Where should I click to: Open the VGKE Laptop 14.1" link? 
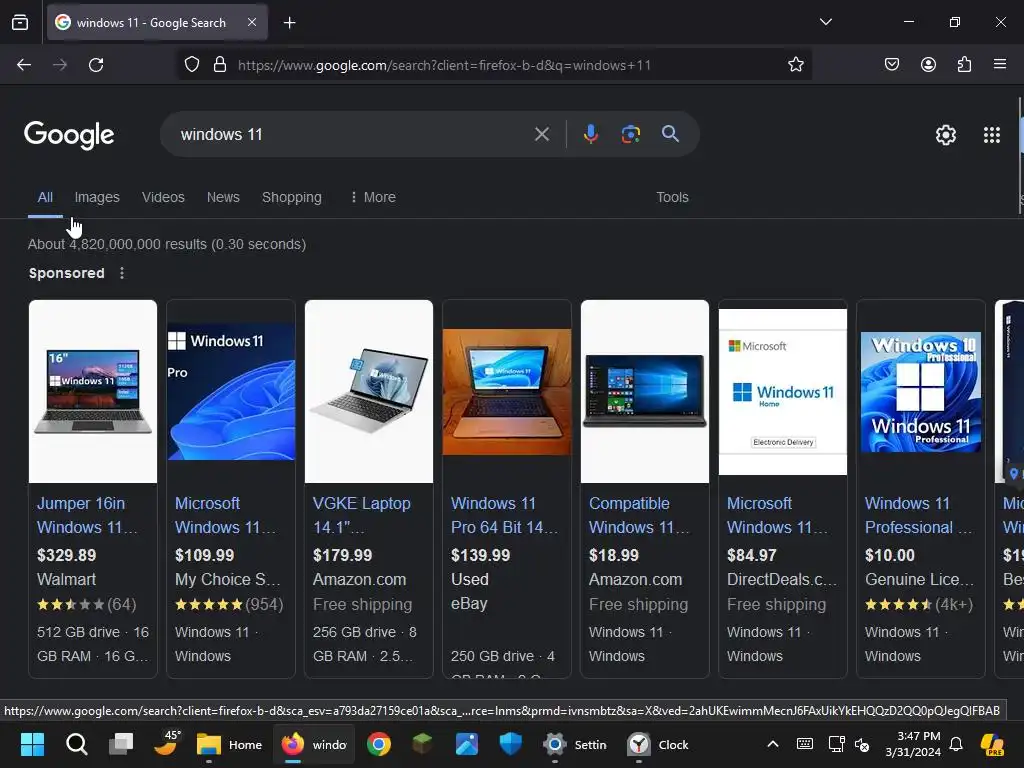pos(362,515)
